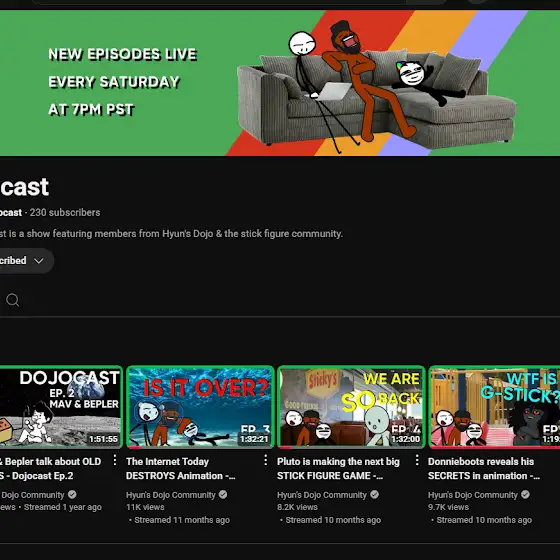560x560 pixels.
Task: Click 'Streamed 11 months ago' text
Action: [x=182, y=520]
